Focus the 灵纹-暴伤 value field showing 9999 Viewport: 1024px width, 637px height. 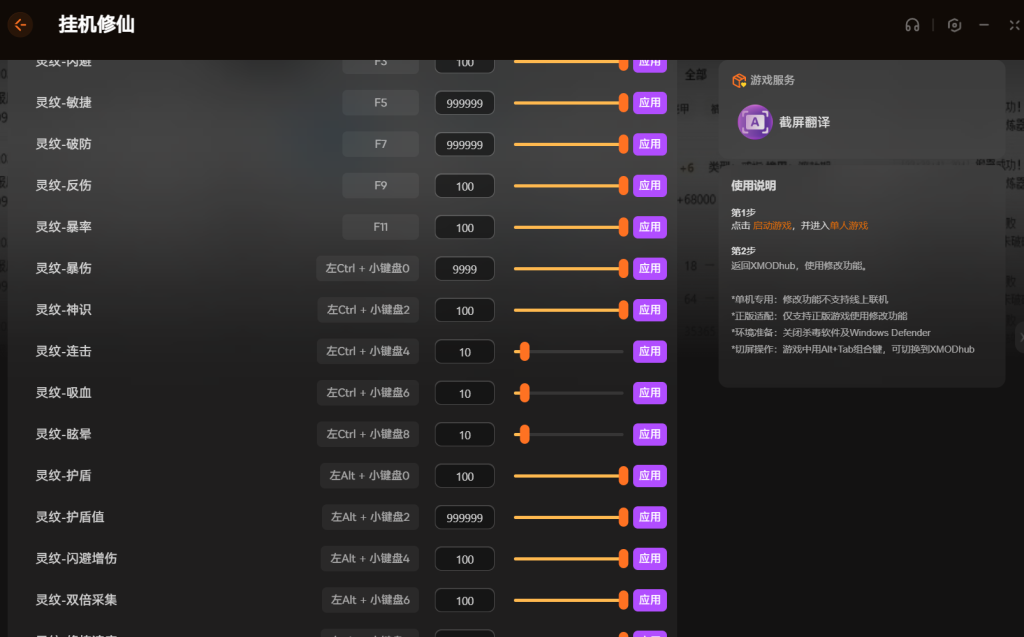464,269
